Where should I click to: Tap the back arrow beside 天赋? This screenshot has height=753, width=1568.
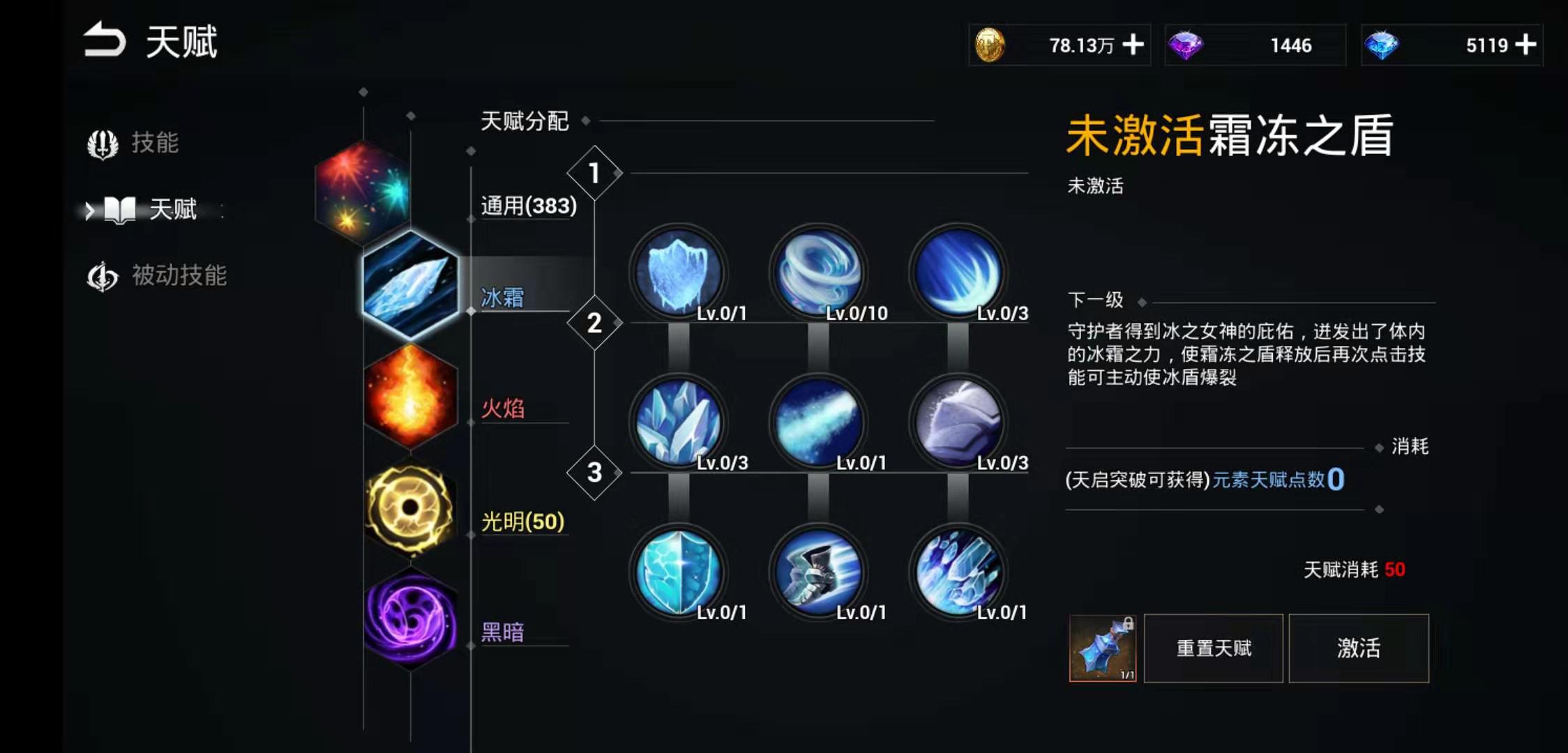(104, 40)
